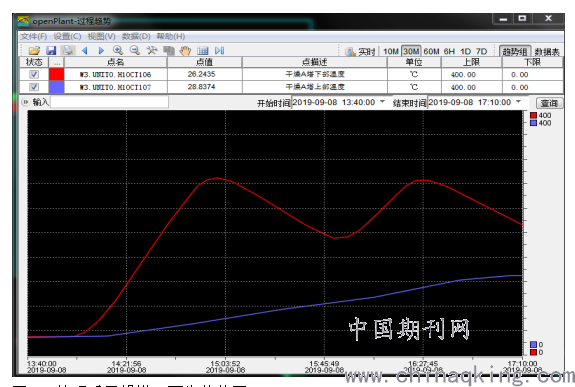The width and height of the screenshot is (575, 387).
Task: Switch to the 数据表 tab
Action: [547, 52]
